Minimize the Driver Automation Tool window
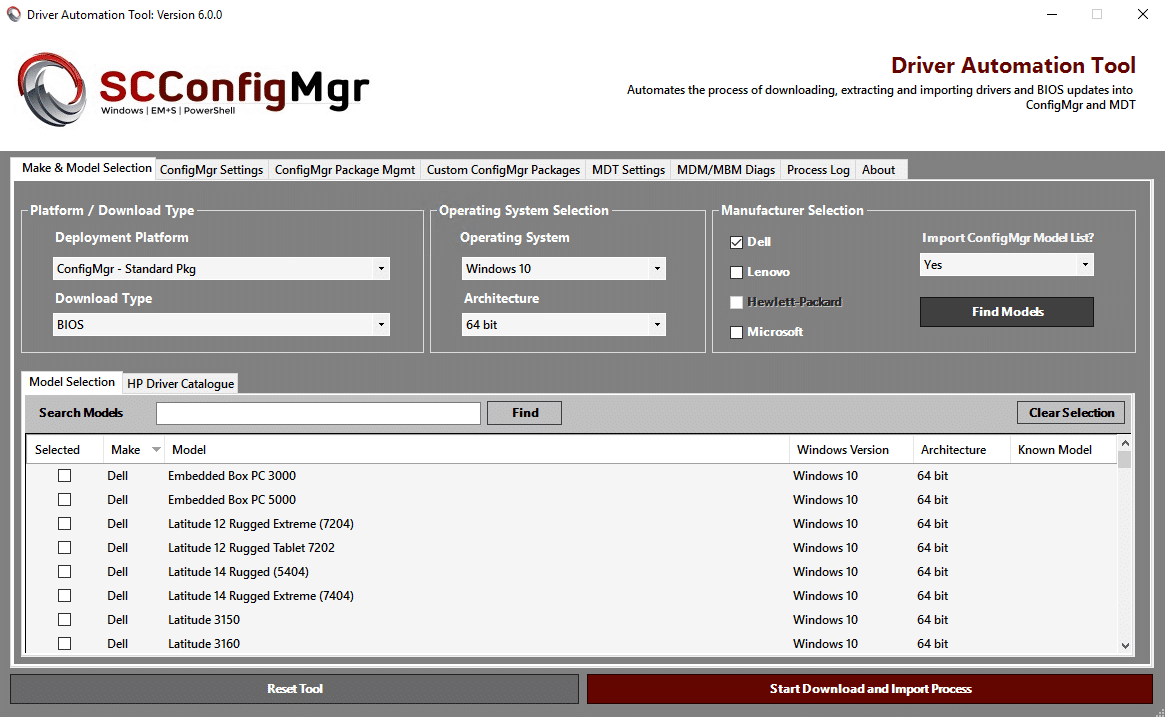Screen dimensions: 1165x717 pos(1051,15)
